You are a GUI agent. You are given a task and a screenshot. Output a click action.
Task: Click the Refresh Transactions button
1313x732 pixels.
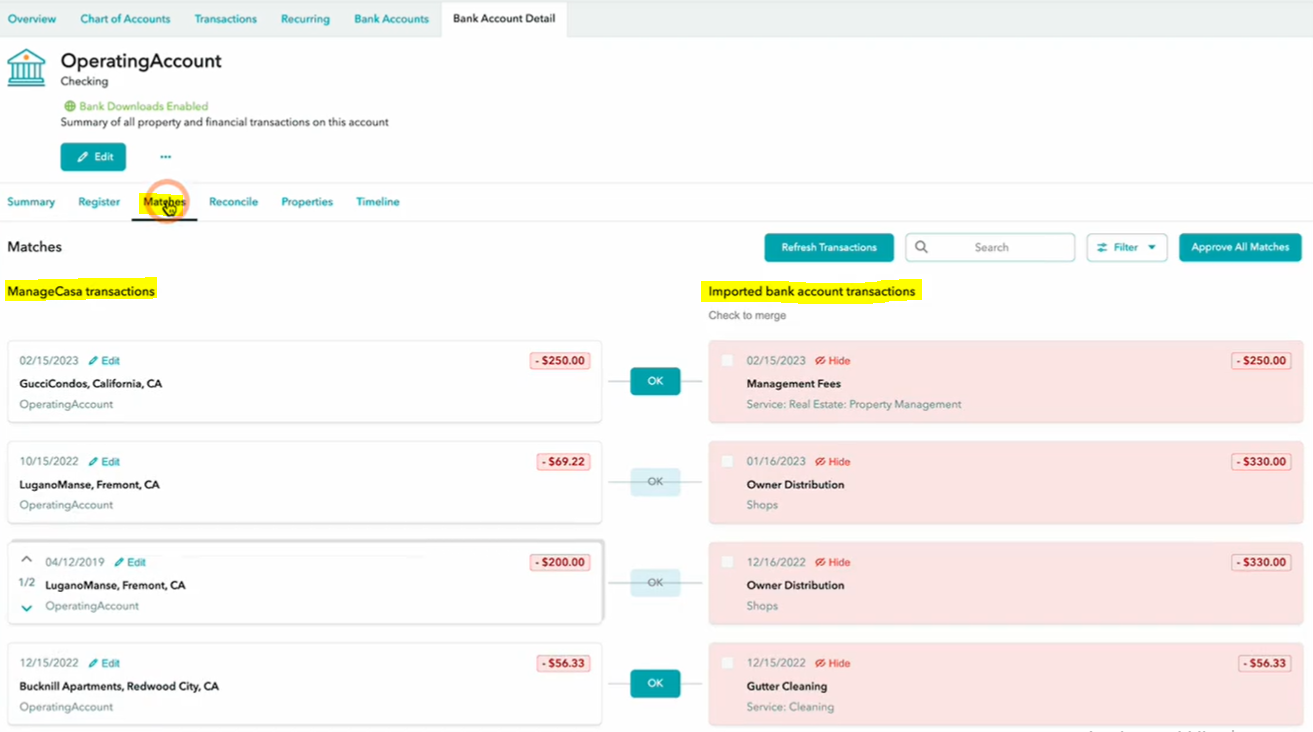point(828,247)
